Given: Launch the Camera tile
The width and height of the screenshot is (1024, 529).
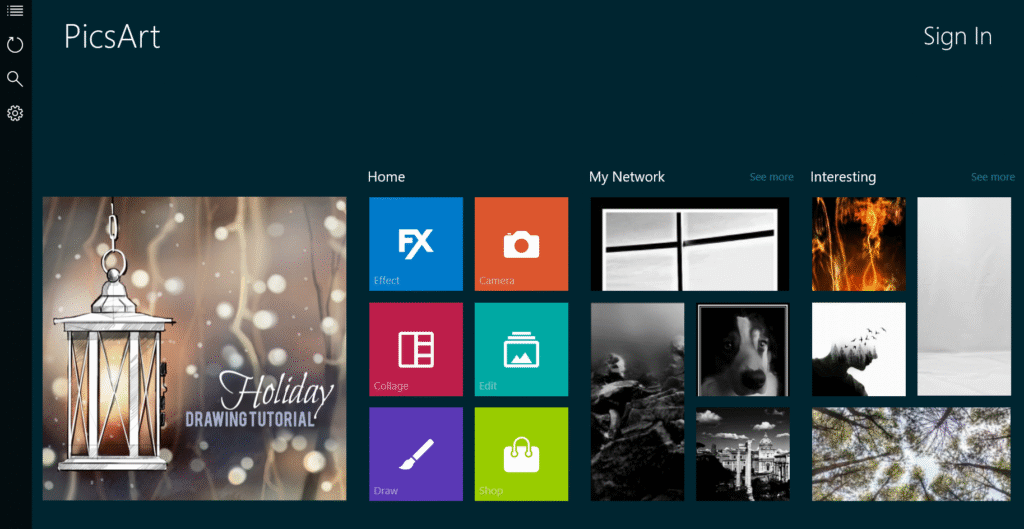Looking at the screenshot, I should 521,244.
